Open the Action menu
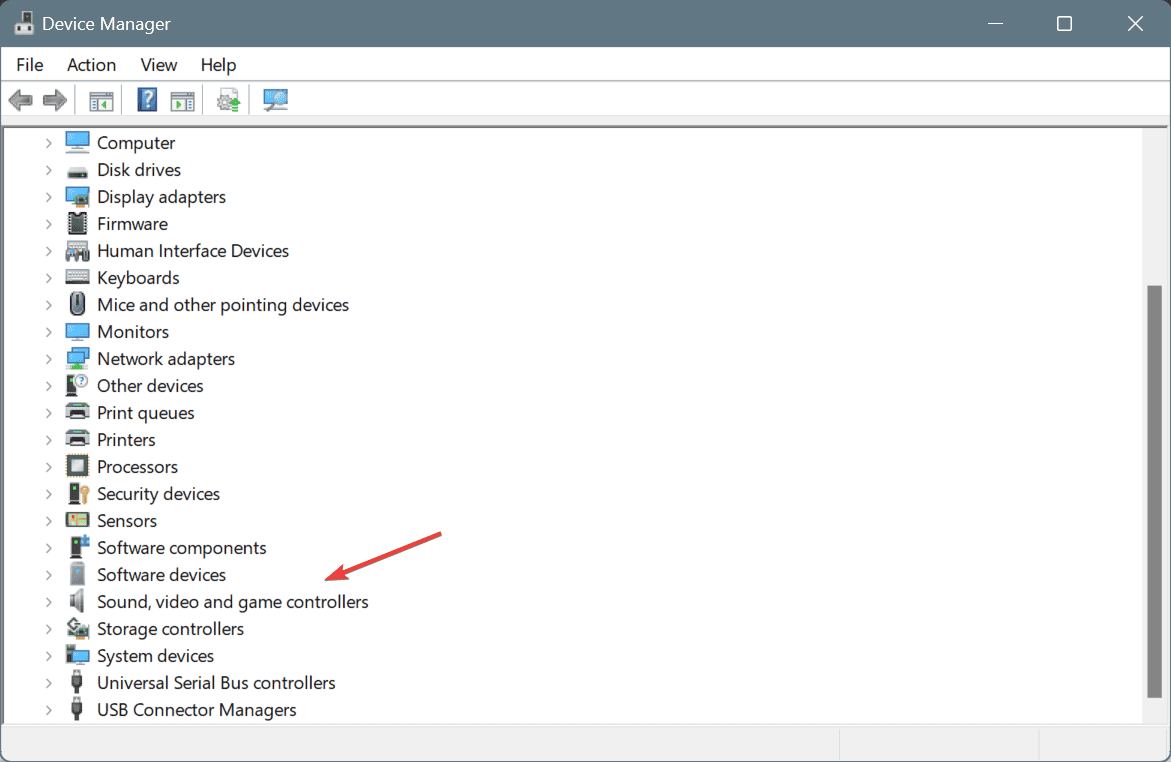 pos(91,65)
